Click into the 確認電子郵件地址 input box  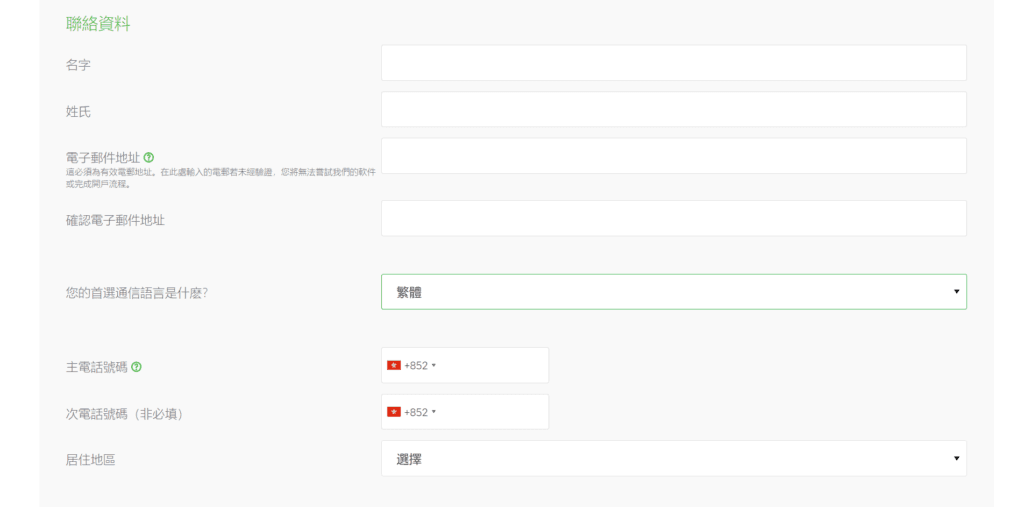[x=673, y=218]
